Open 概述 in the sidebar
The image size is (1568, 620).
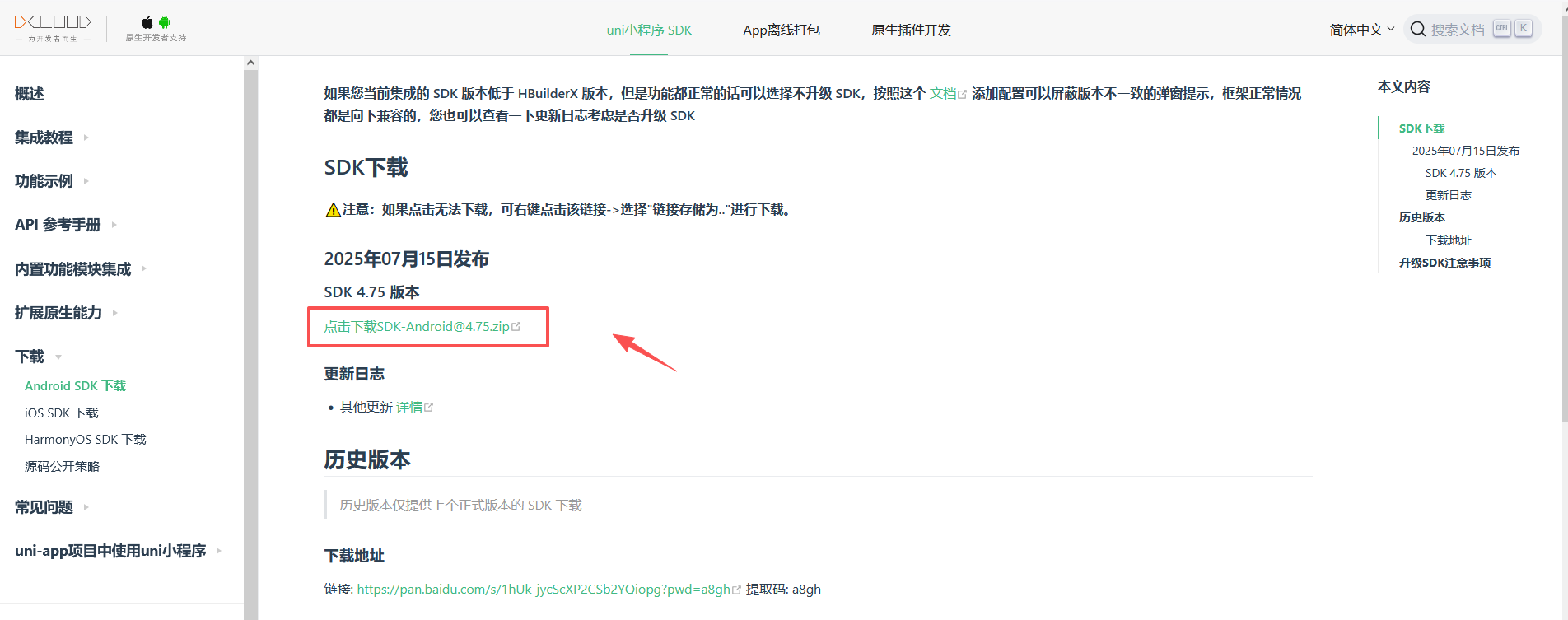click(x=30, y=94)
